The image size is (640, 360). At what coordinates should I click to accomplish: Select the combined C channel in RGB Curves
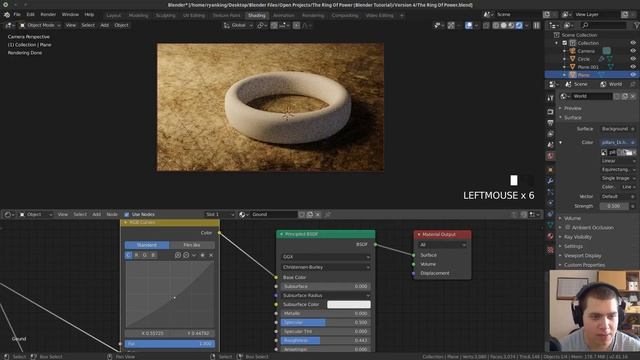pos(128,255)
